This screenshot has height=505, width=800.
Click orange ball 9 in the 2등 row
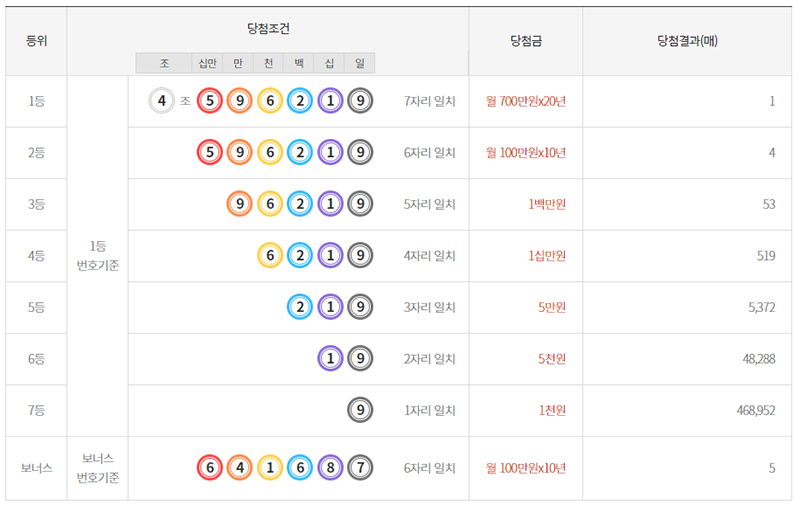[240, 152]
